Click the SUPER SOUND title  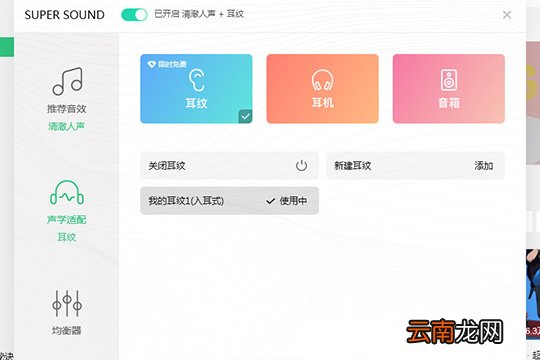tap(64, 15)
